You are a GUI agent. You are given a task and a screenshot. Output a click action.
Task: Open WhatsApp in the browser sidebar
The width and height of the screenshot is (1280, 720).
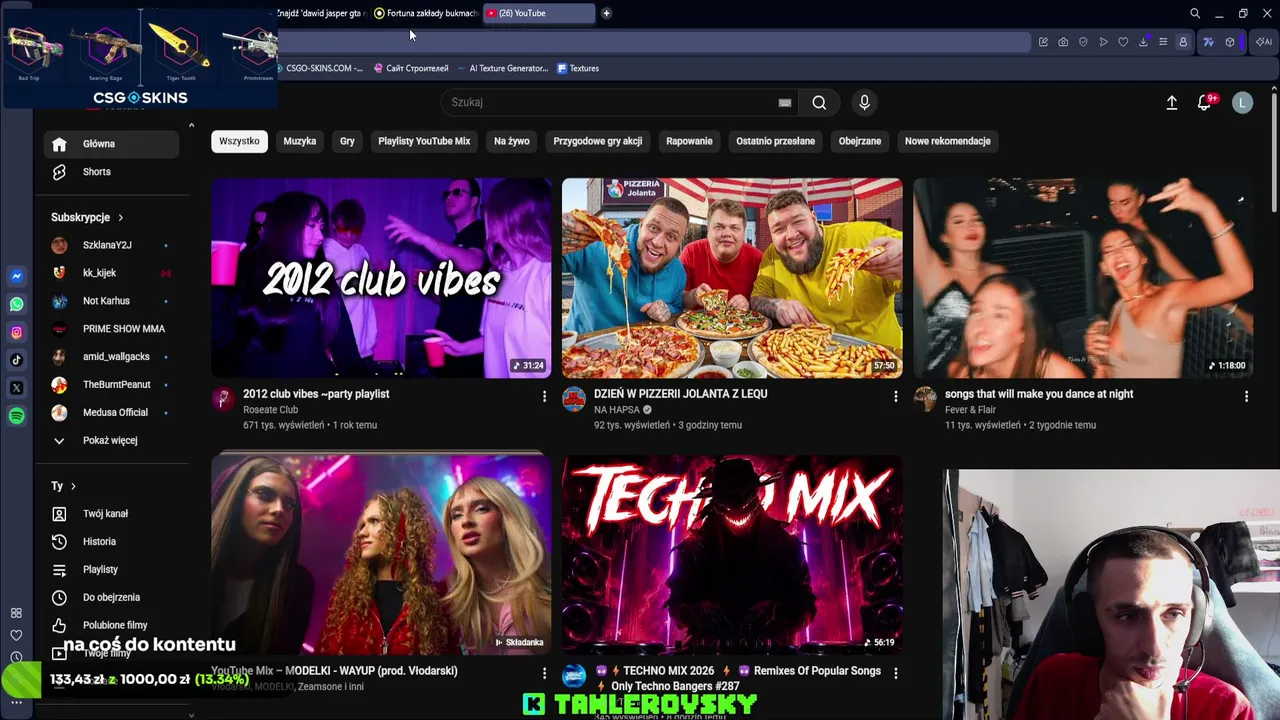click(x=17, y=304)
